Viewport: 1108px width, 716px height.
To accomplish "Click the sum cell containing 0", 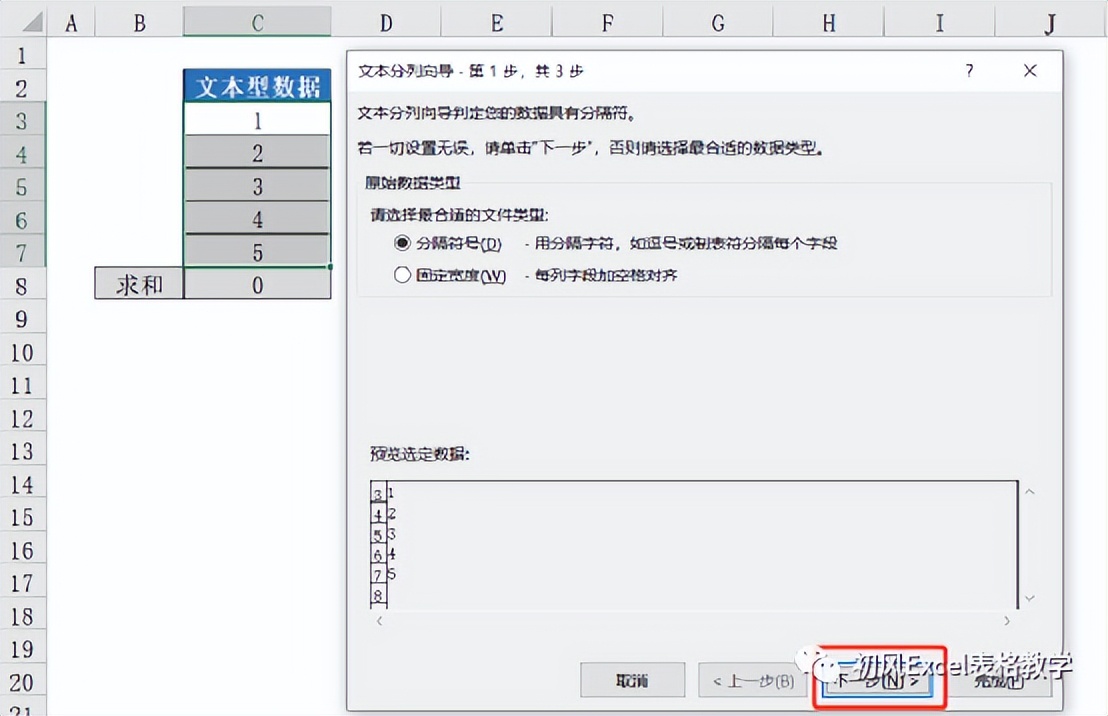I will point(257,284).
